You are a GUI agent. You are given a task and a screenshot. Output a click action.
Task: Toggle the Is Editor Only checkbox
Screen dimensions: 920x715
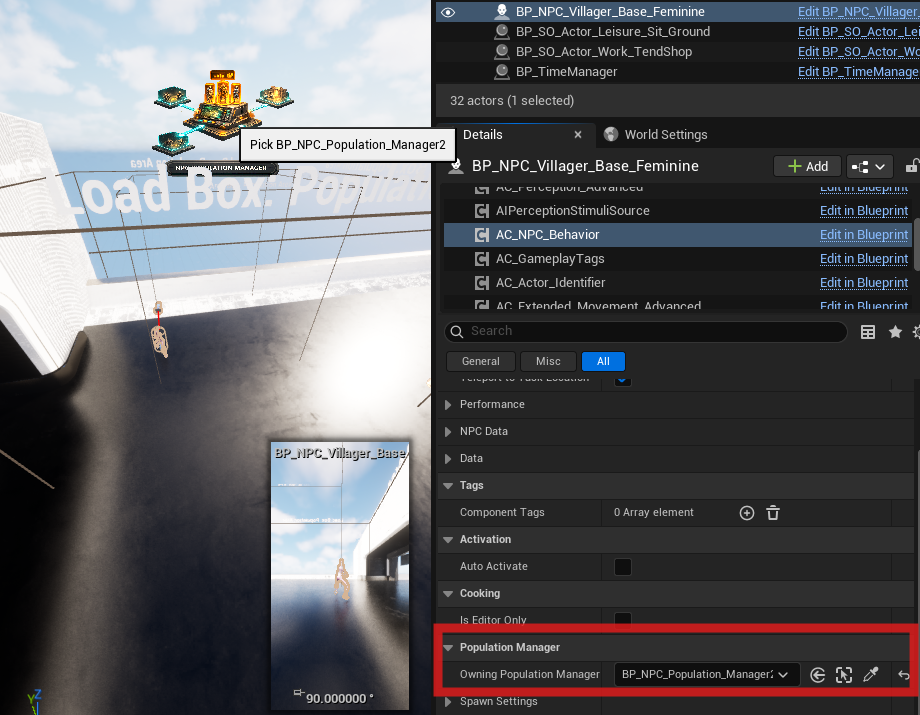pyautogui.click(x=623, y=620)
